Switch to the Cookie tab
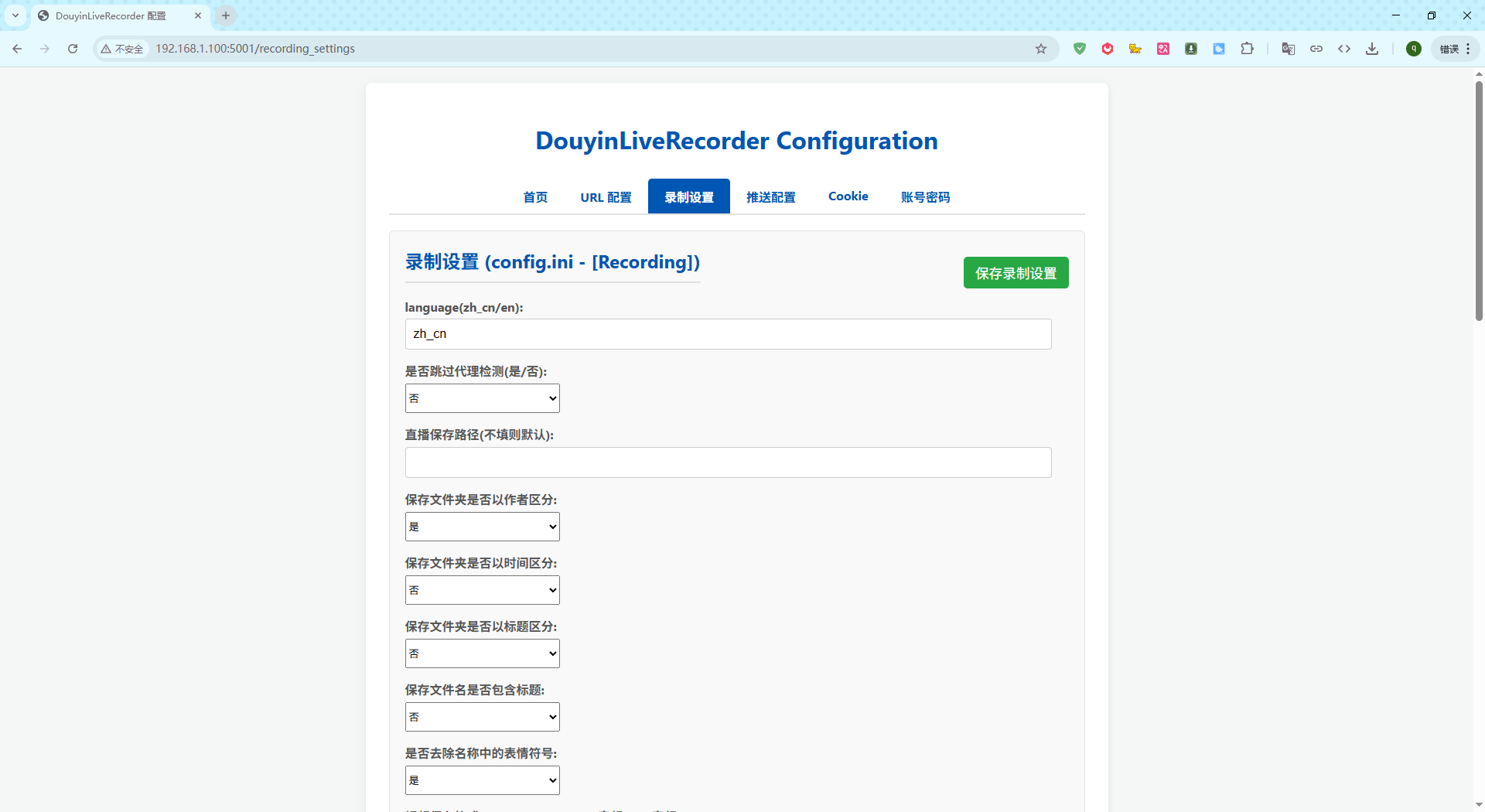Screen dimensions: 1485x812 (848, 196)
